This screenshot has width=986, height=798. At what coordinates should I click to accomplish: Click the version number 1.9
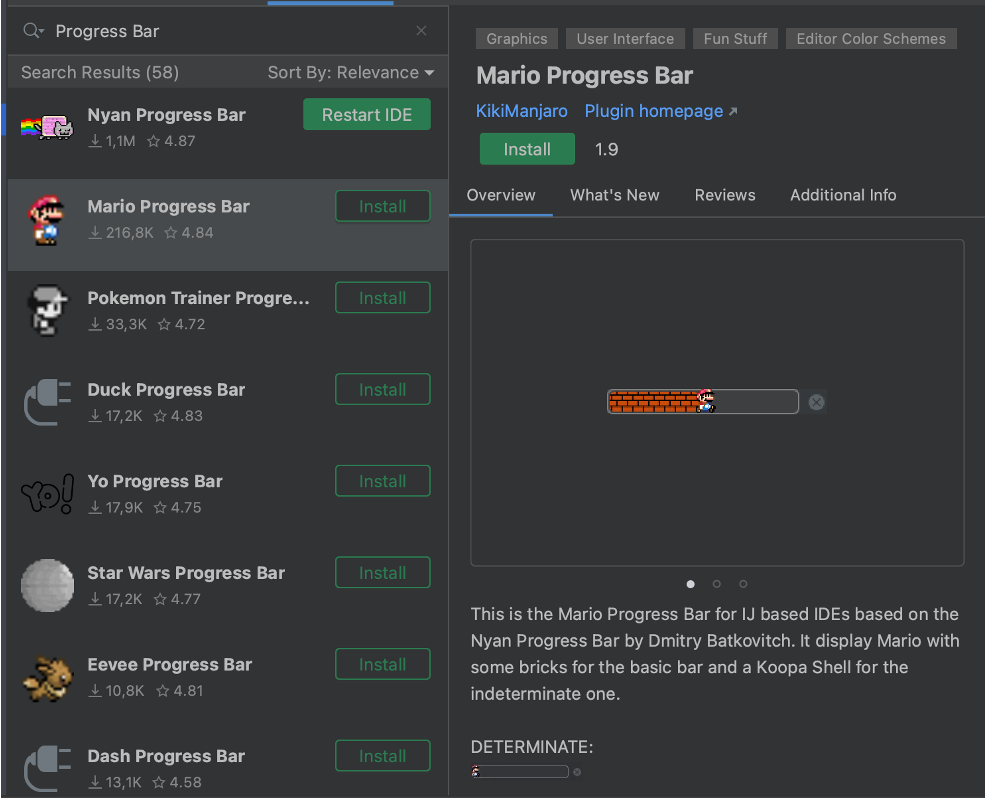(606, 149)
